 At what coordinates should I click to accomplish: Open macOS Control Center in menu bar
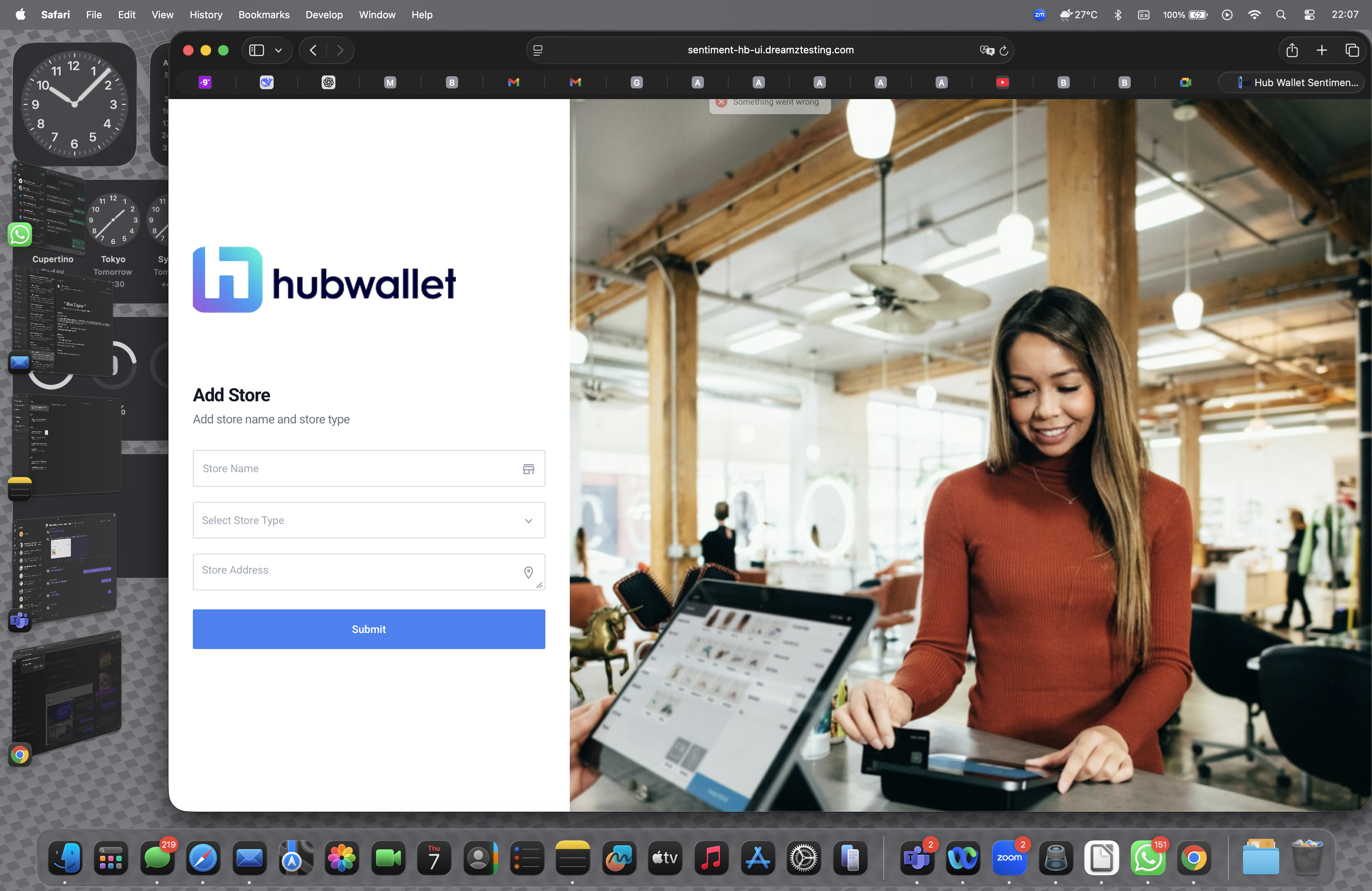[1309, 14]
